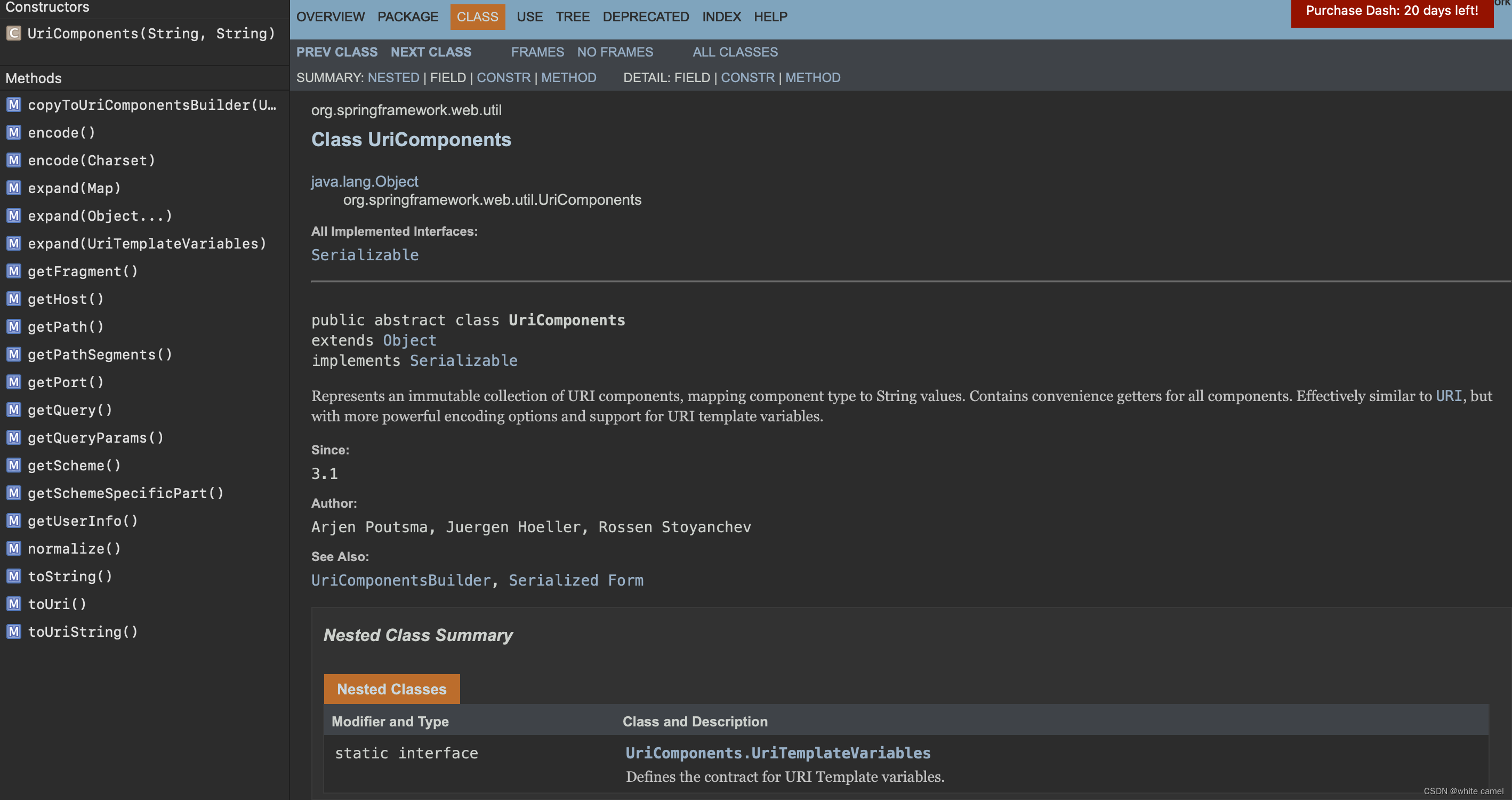Click the M icon beside getFragment()
The width and height of the screenshot is (1512, 800).
13,271
